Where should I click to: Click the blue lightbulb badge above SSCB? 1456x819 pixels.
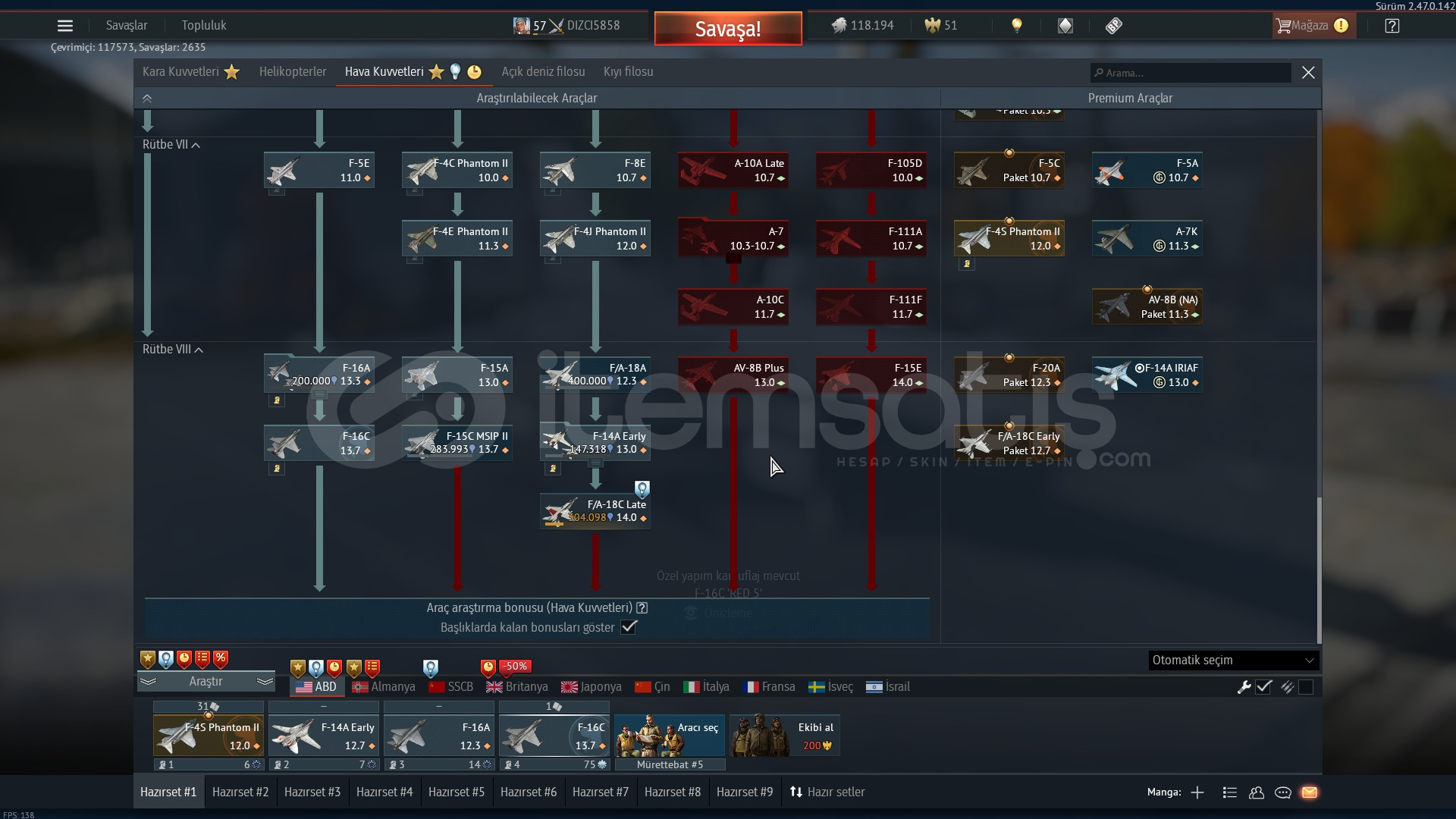[x=431, y=668]
